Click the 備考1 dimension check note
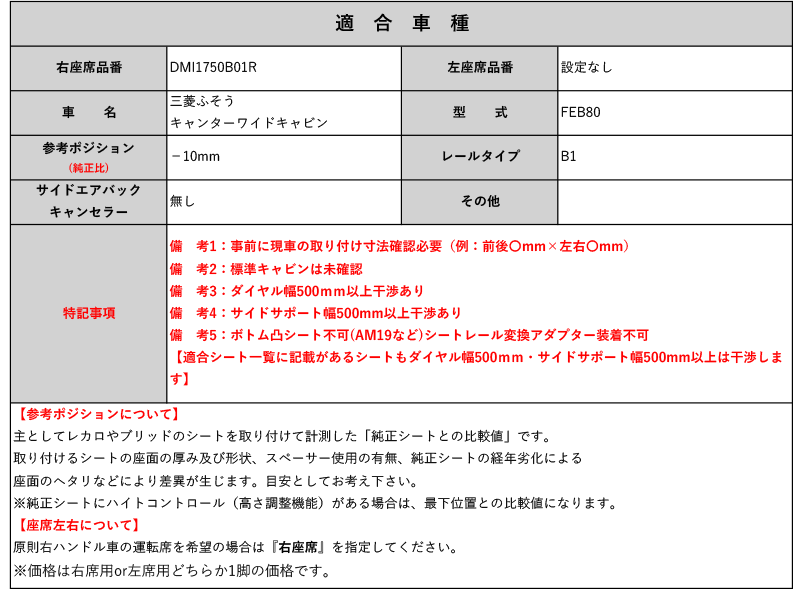This screenshot has width=799, height=589. [400, 246]
